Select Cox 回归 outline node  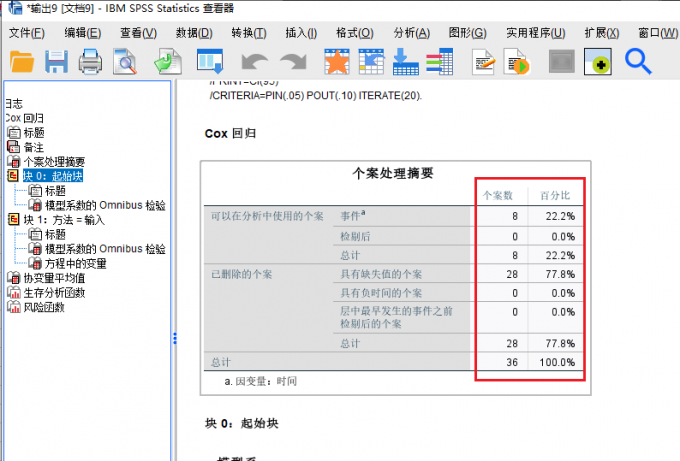24,118
